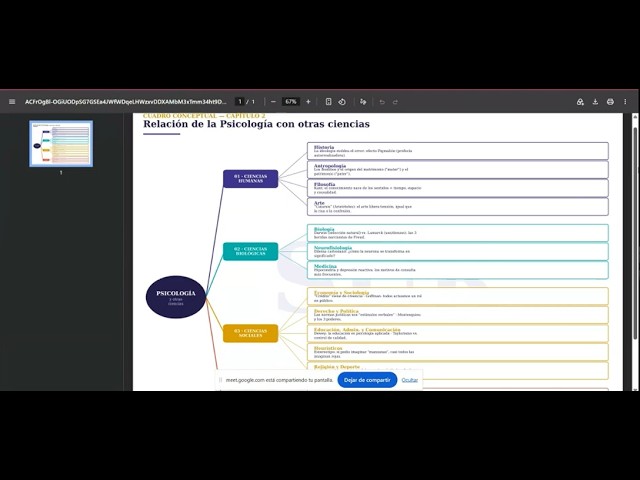Toggle the sidebar with the hamburger menu icon
The image size is (640, 480).
tap(12, 102)
